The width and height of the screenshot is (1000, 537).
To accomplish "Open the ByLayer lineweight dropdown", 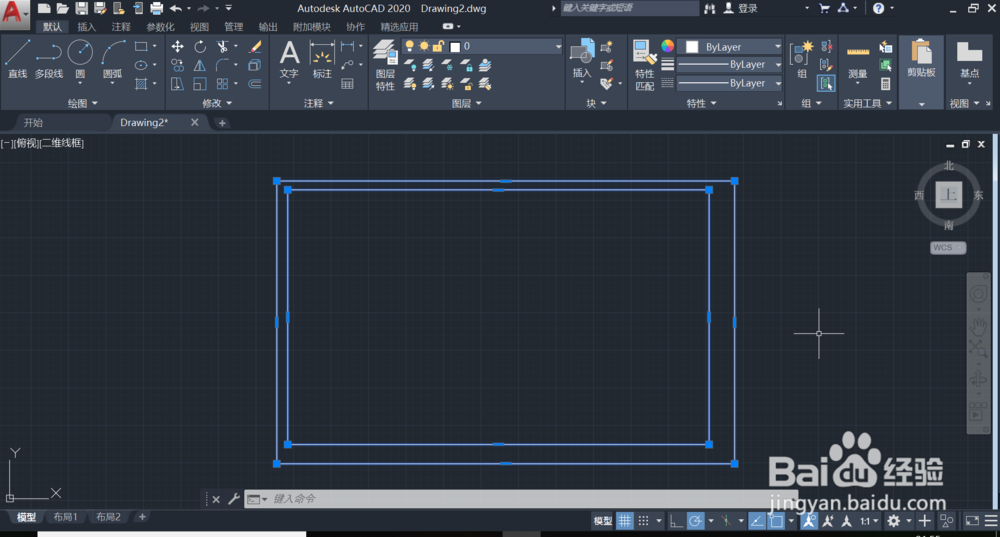I will [x=777, y=64].
